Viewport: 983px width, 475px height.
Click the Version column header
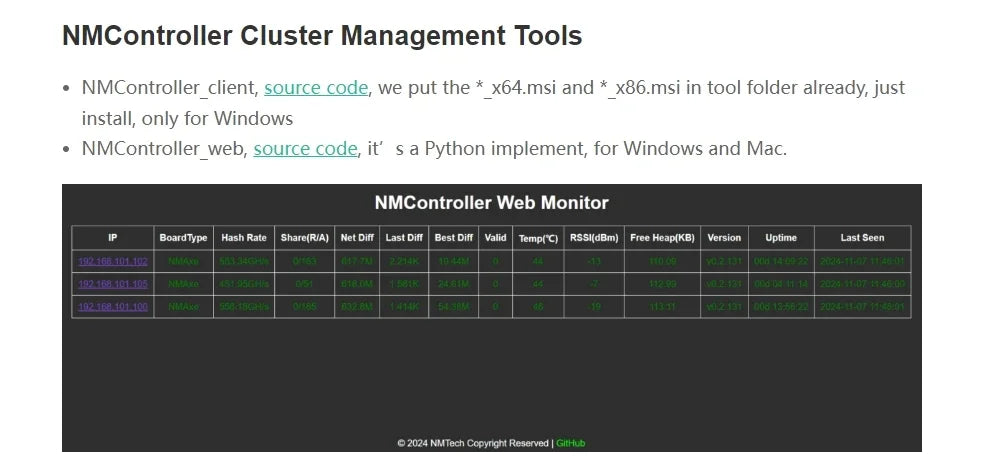click(724, 238)
